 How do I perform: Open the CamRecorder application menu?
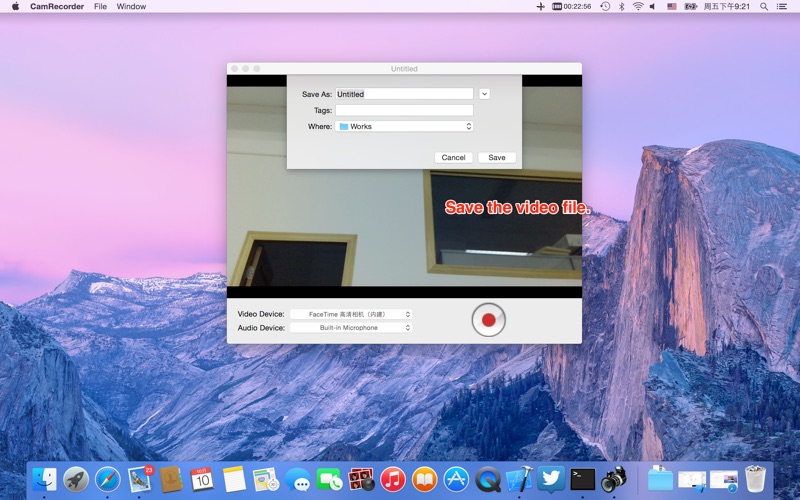tap(57, 7)
